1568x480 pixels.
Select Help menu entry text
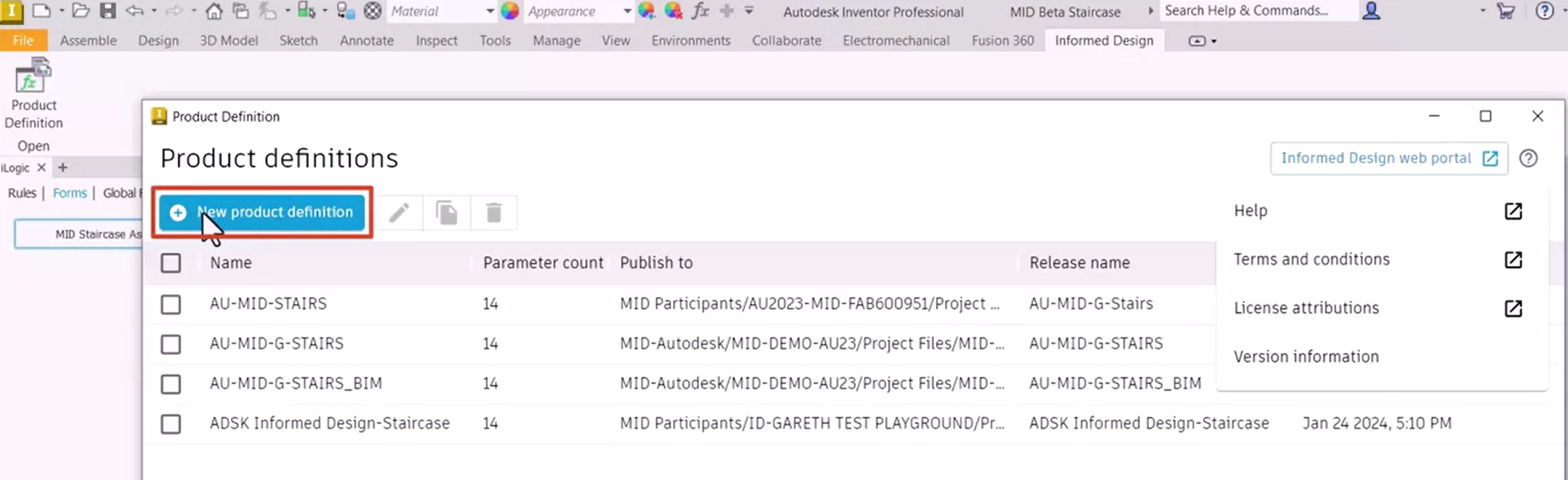[1250, 211]
